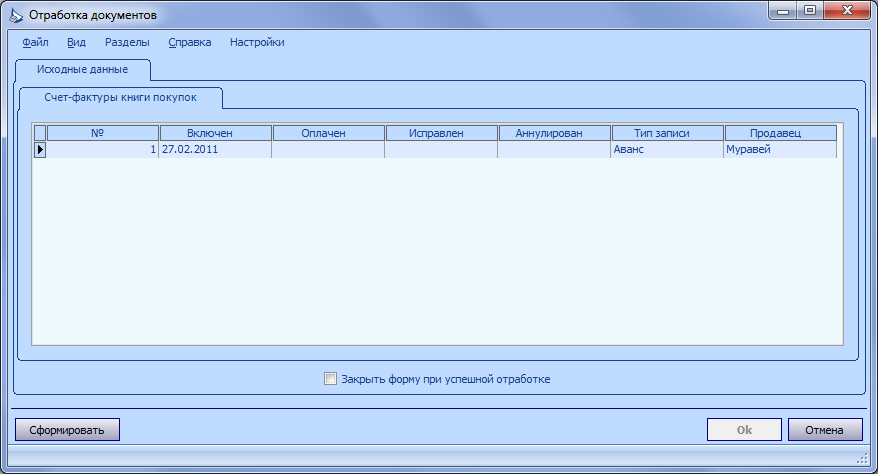Click the Ok button

tap(744, 430)
